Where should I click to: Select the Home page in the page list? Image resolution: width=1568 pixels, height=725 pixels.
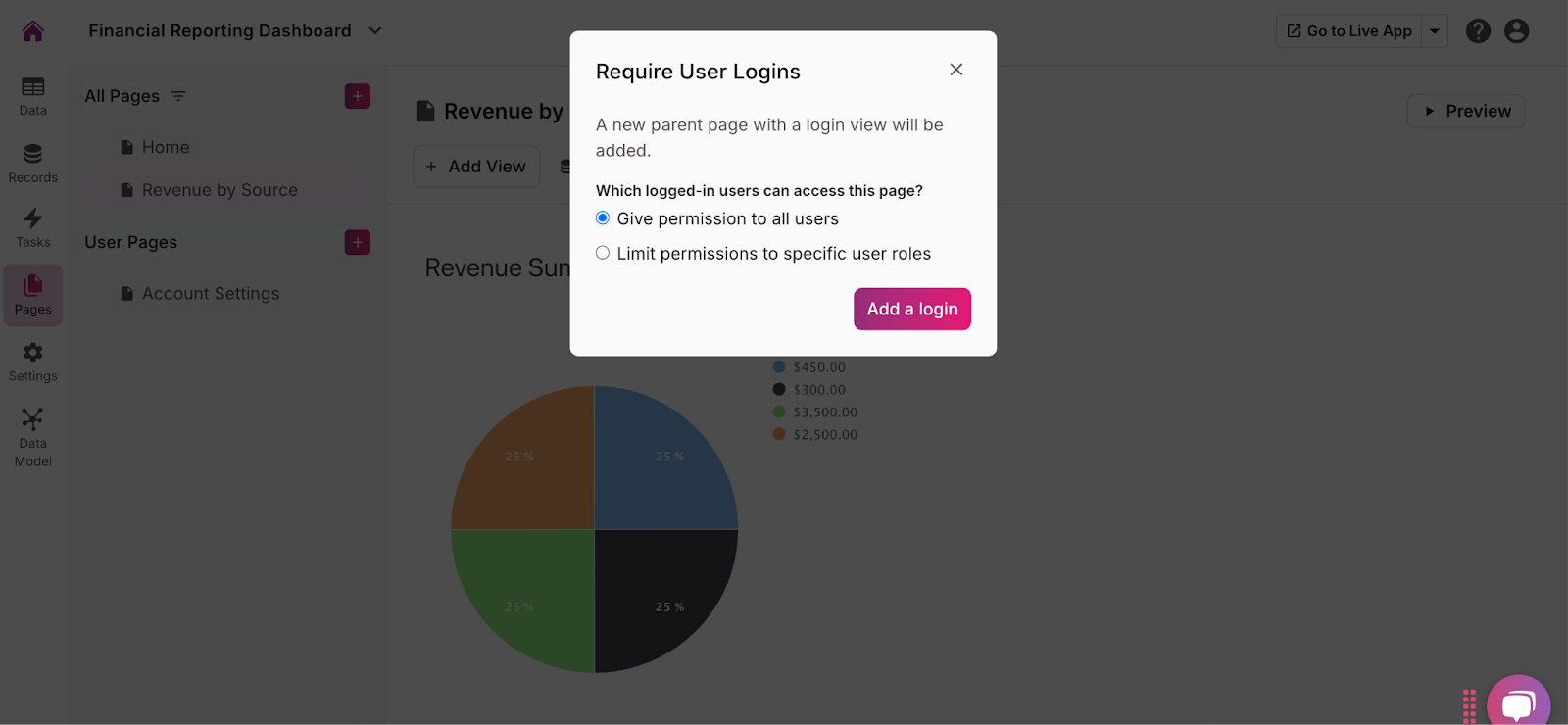pyautogui.click(x=166, y=147)
